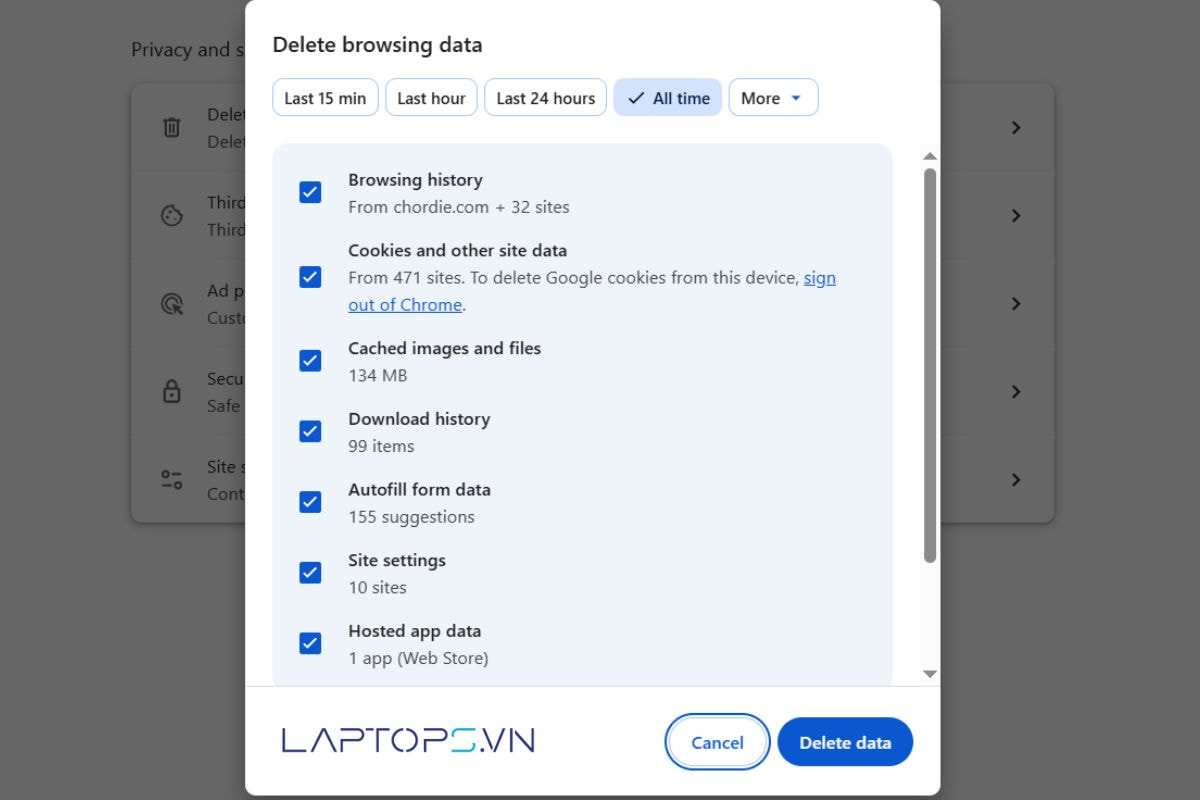Image resolution: width=1200 pixels, height=800 pixels.
Task: Expand the Security row chevron
Action: point(1016,392)
